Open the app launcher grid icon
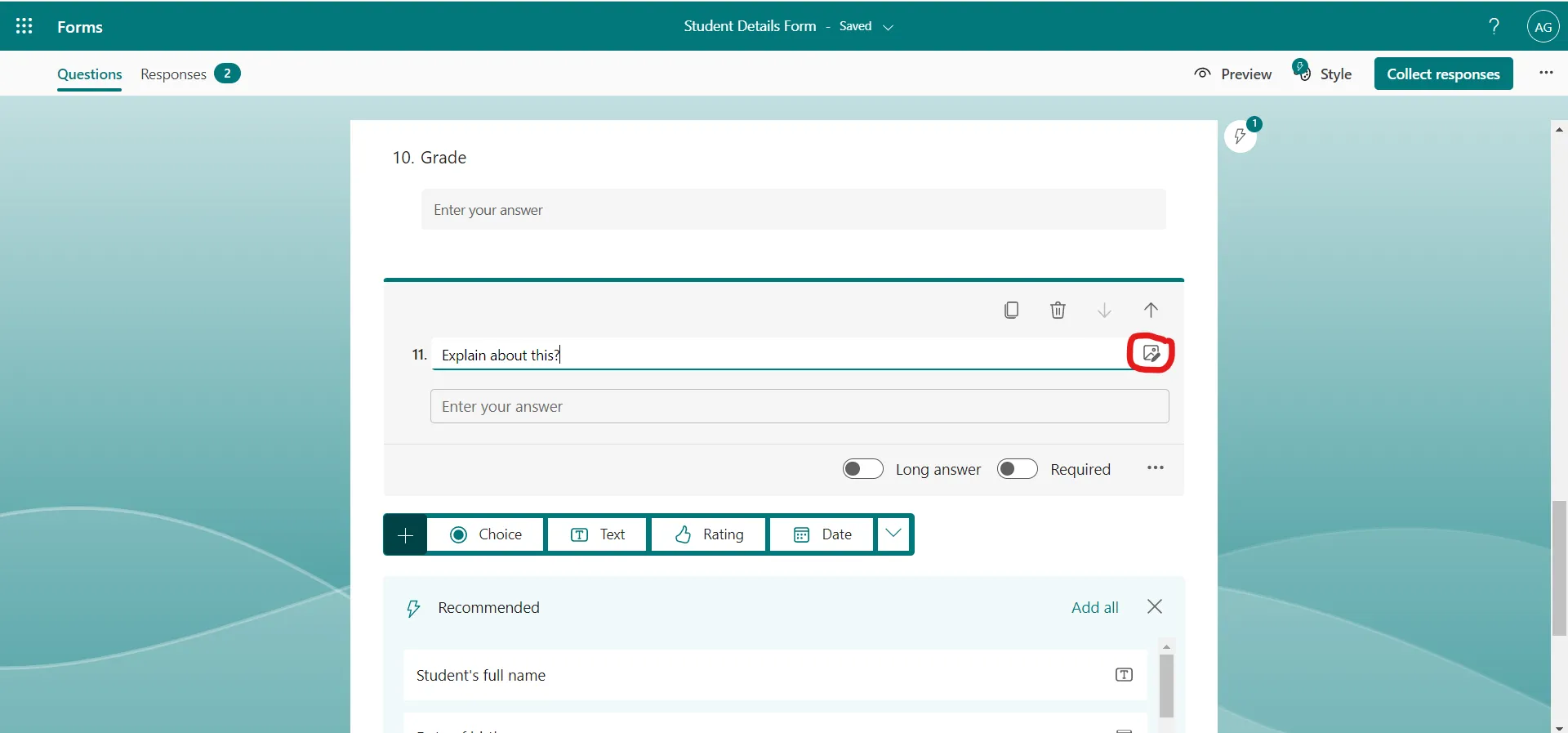The height and width of the screenshot is (733, 1568). tap(24, 26)
